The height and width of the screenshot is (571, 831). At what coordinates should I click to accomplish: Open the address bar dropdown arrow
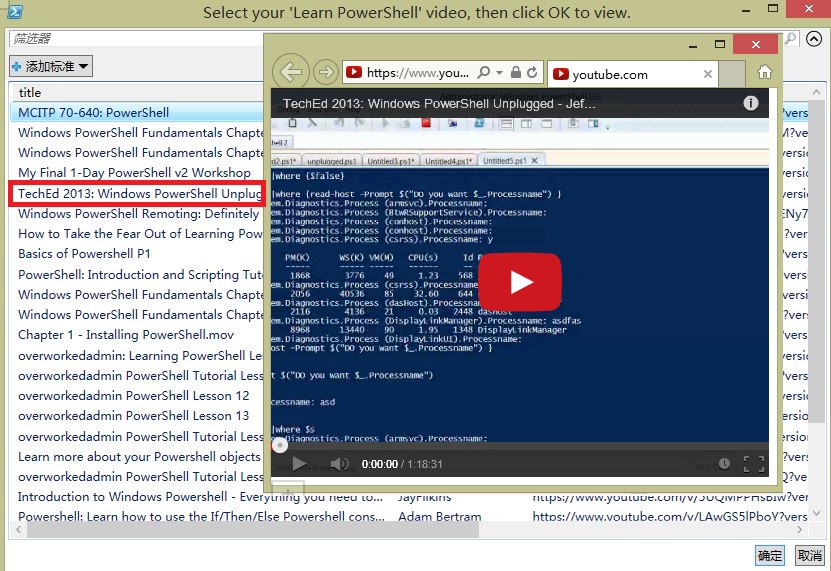(x=499, y=73)
